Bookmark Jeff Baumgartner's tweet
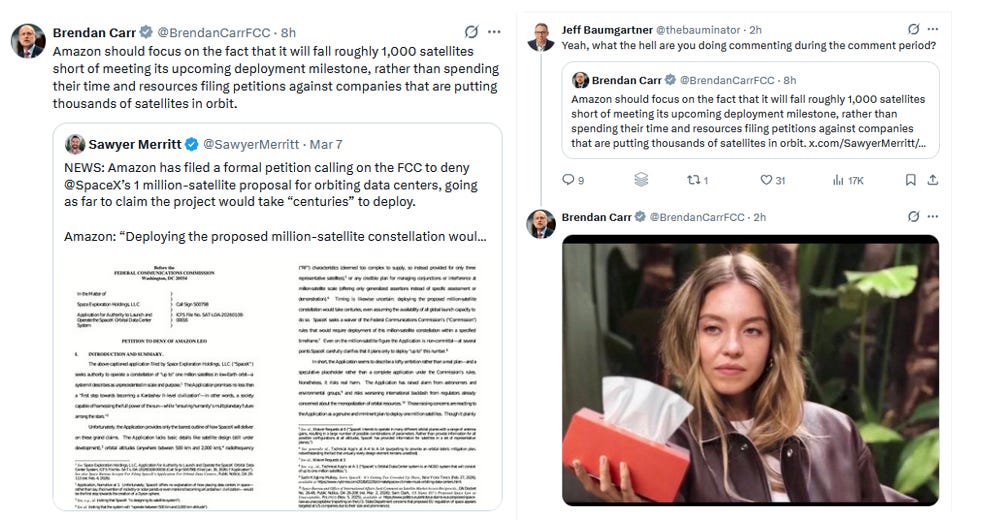Image resolution: width=988 pixels, height=520 pixels. (910, 180)
